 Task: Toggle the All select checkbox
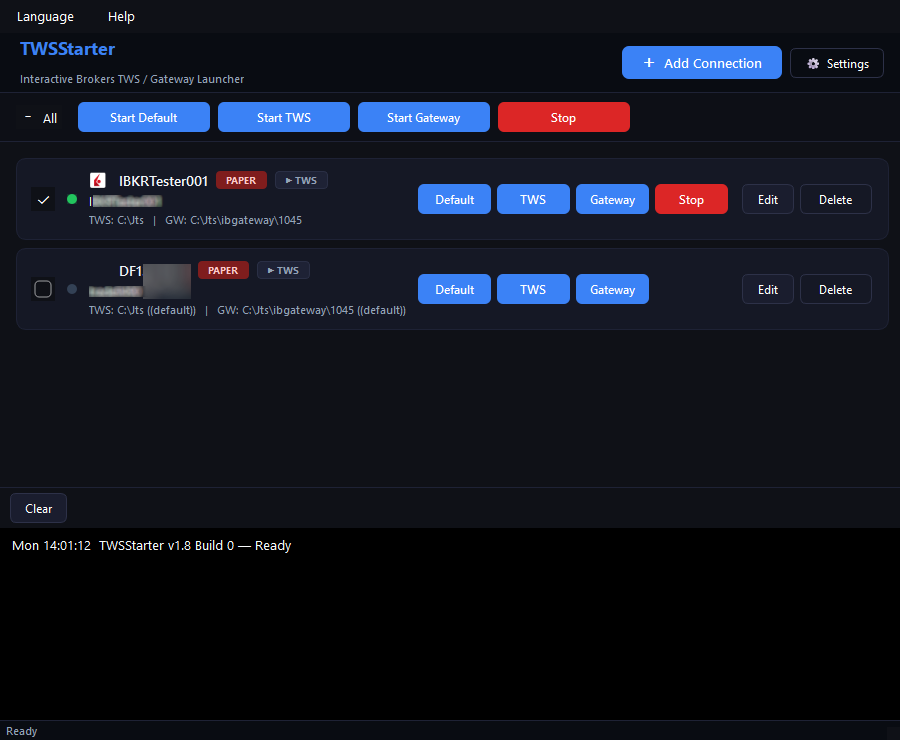pos(28,117)
